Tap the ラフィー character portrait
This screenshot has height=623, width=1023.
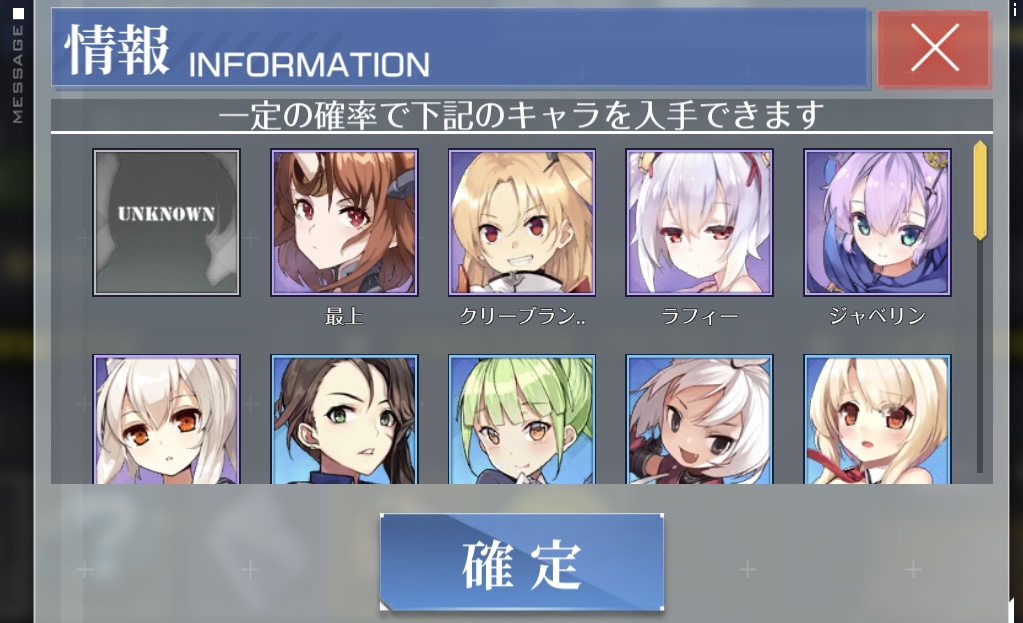[699, 222]
